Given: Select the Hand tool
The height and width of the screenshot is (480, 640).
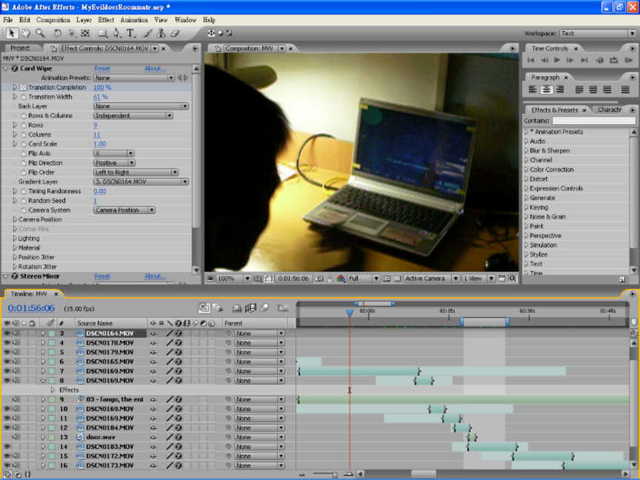Looking at the screenshot, I should coord(25,33).
